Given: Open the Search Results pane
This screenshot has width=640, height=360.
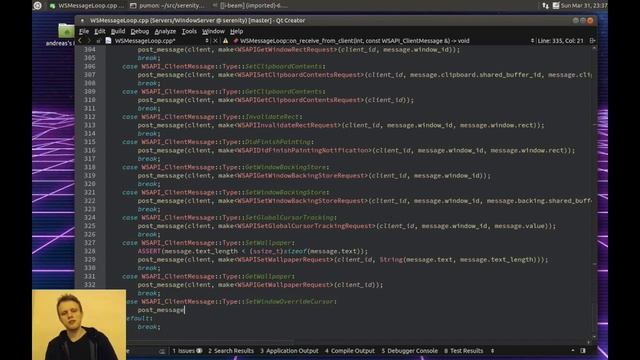Looking at the screenshot, I should (x=231, y=351).
